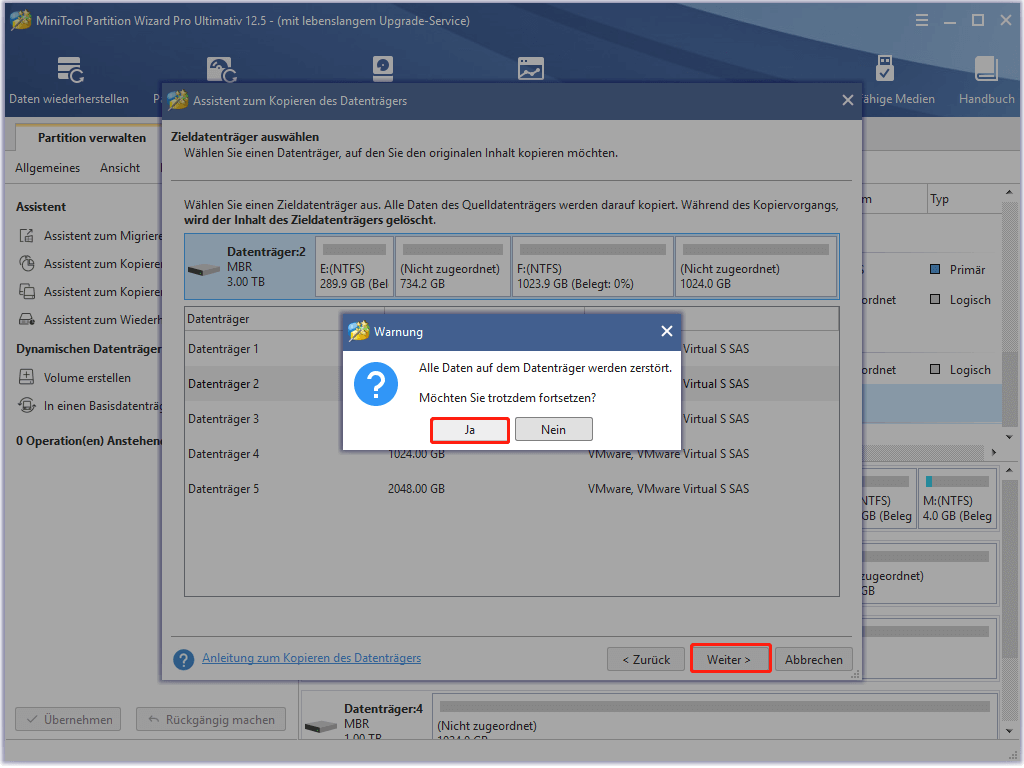1024x768 pixels.
Task: Click the disk benchmark toolbar icon
Action: (x=383, y=69)
